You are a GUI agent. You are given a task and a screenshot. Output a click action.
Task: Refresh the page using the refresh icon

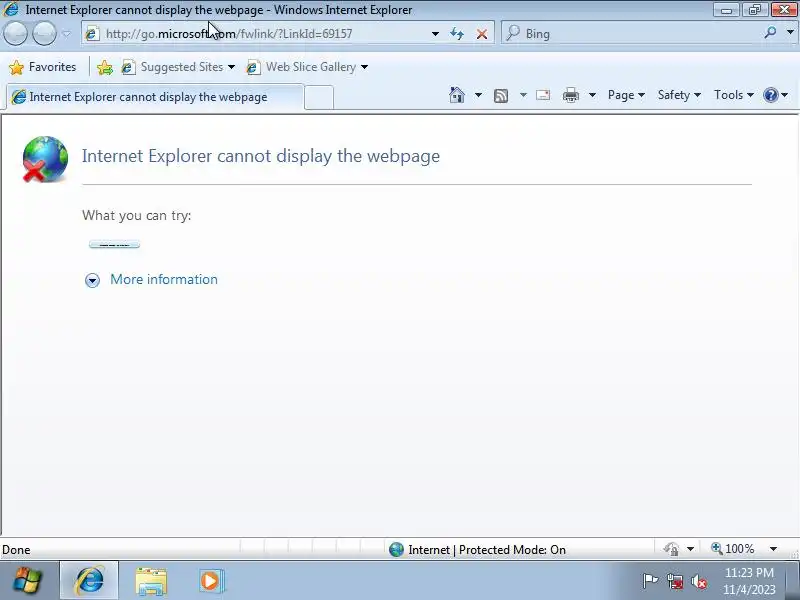(x=457, y=34)
